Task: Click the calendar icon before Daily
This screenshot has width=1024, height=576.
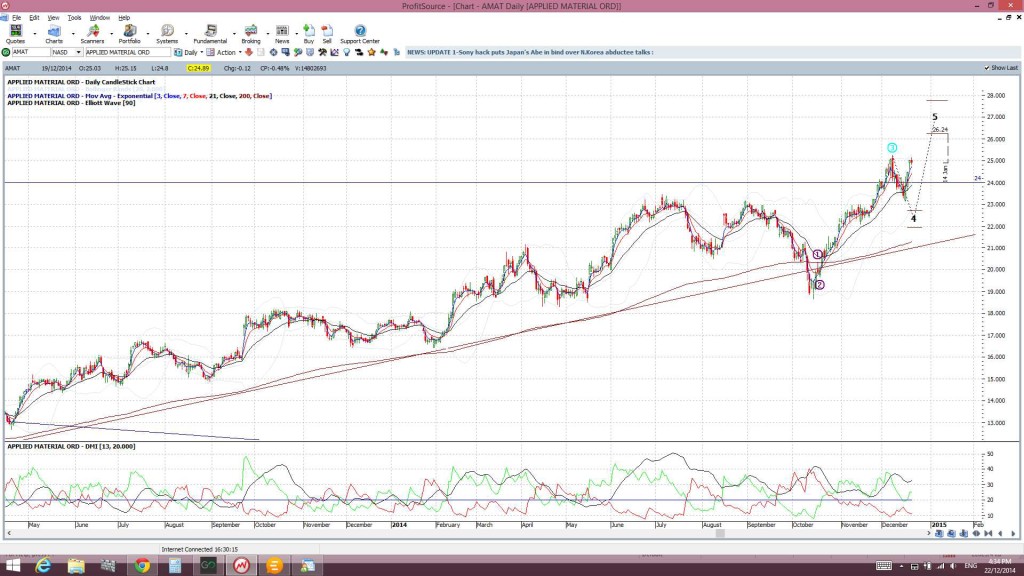Action: pyautogui.click(x=178, y=52)
